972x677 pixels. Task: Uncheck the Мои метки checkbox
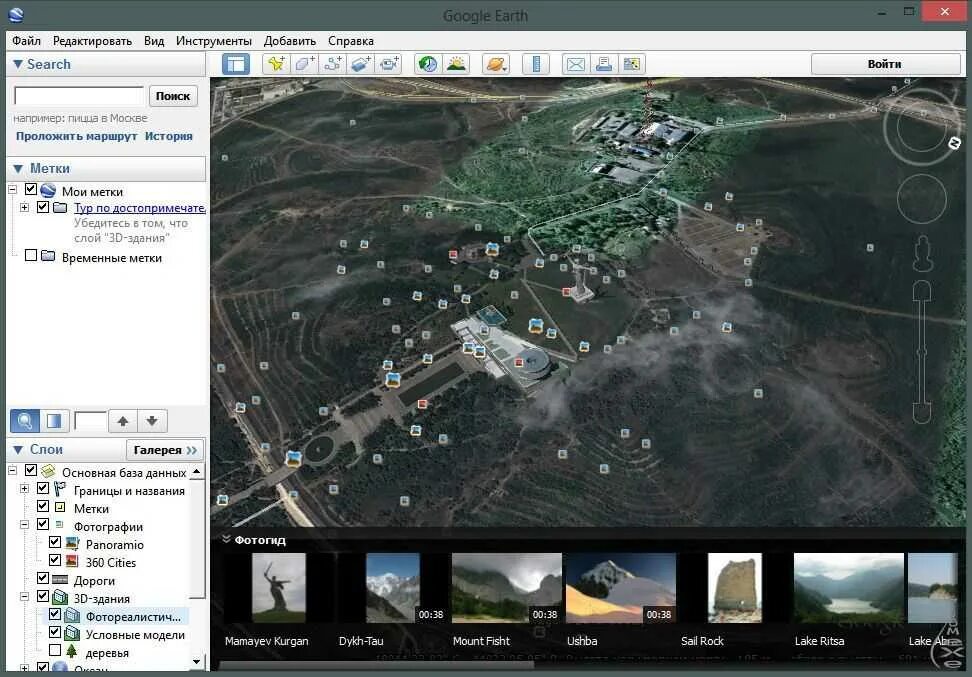click(31, 189)
